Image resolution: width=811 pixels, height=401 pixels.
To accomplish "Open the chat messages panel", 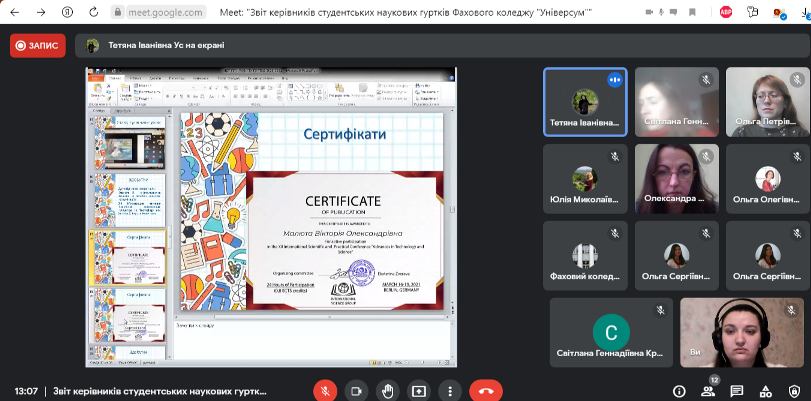I will pos(737,391).
